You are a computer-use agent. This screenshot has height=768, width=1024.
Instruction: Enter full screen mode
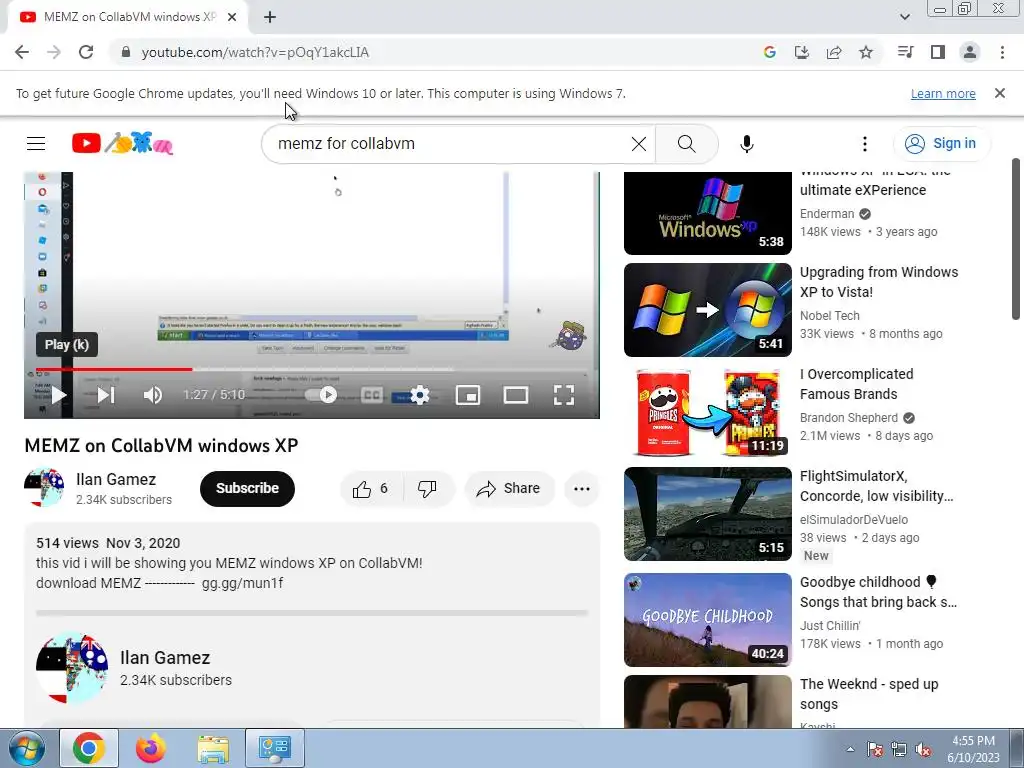click(564, 395)
